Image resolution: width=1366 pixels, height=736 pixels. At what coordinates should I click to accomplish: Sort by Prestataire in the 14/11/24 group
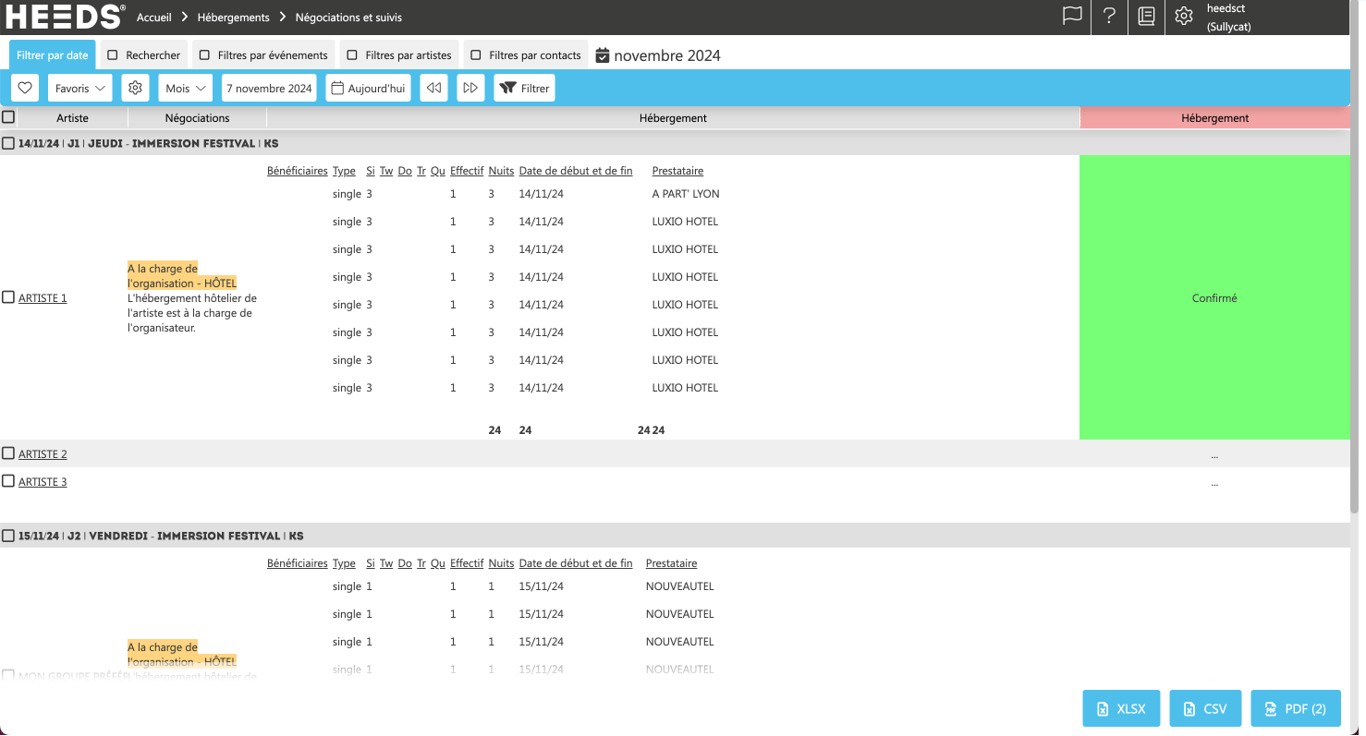(x=678, y=171)
